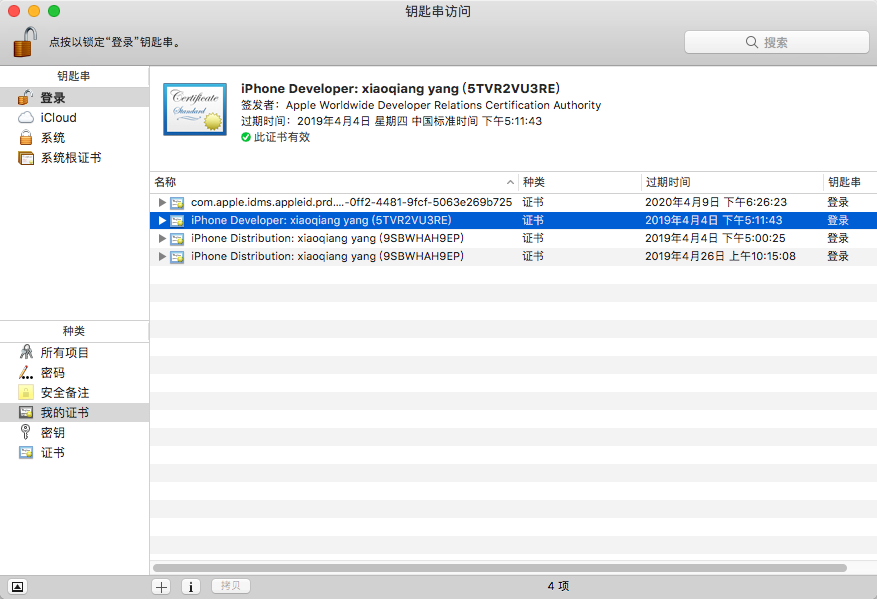The image size is (877, 599).
Task: Select com.apple.idms.appleid.prd certificate name
Action: (351, 202)
